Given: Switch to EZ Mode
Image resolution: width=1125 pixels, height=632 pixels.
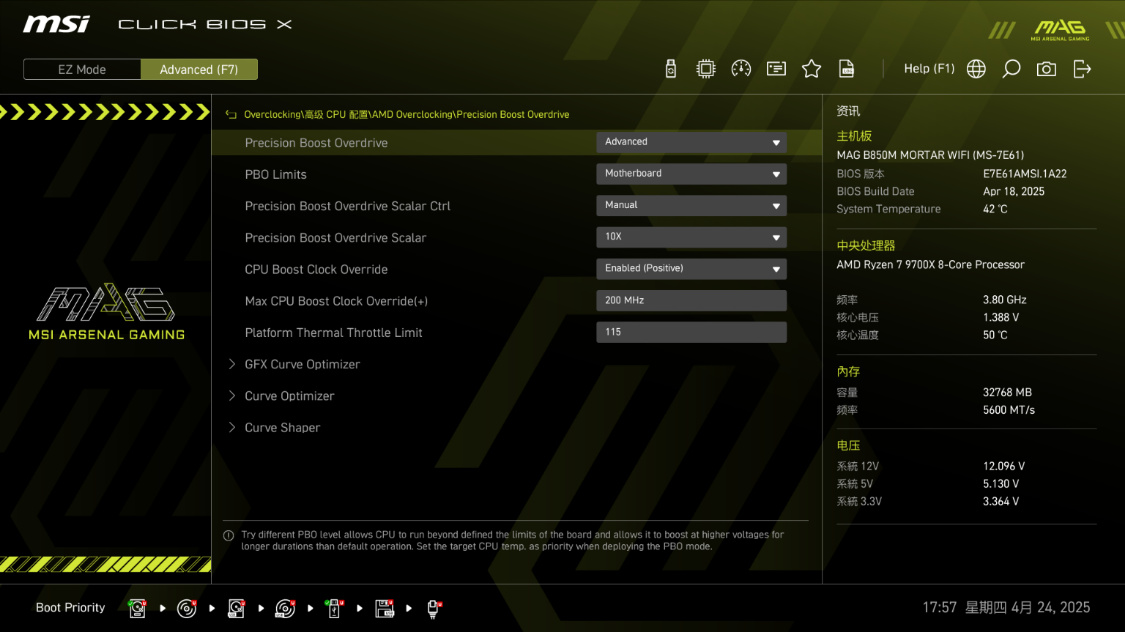Looking at the screenshot, I should tap(82, 70).
